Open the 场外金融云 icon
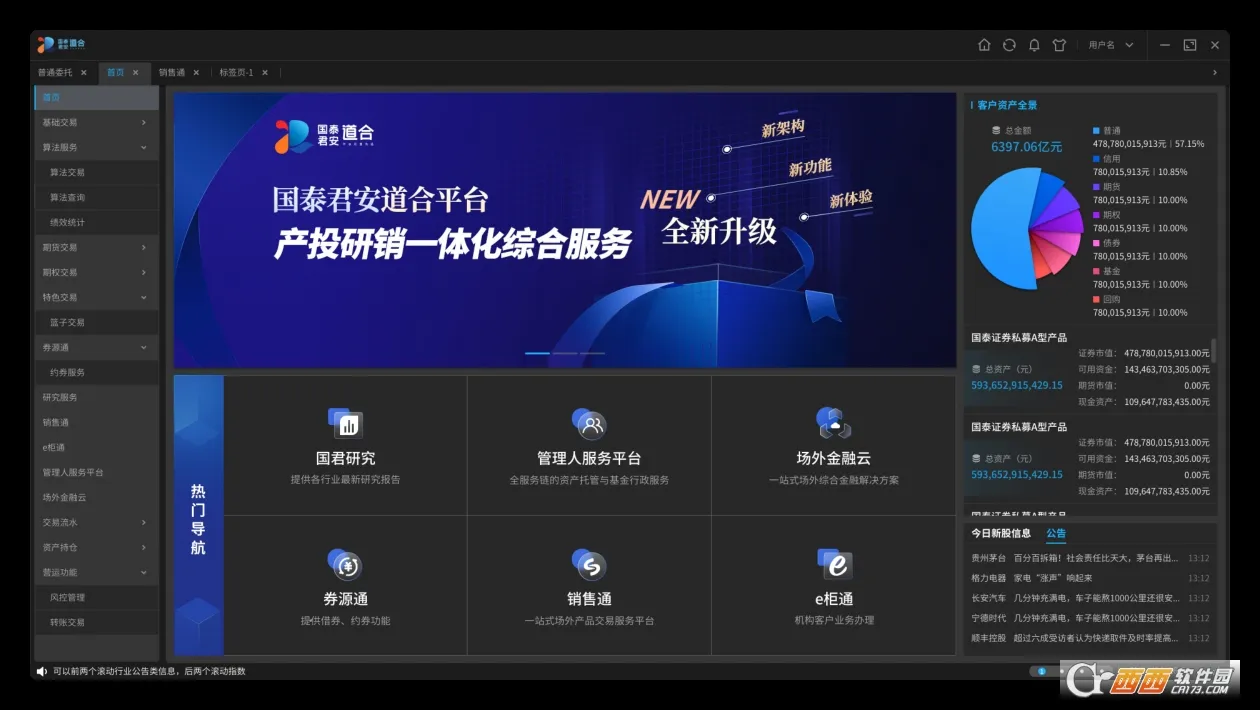 click(x=833, y=424)
